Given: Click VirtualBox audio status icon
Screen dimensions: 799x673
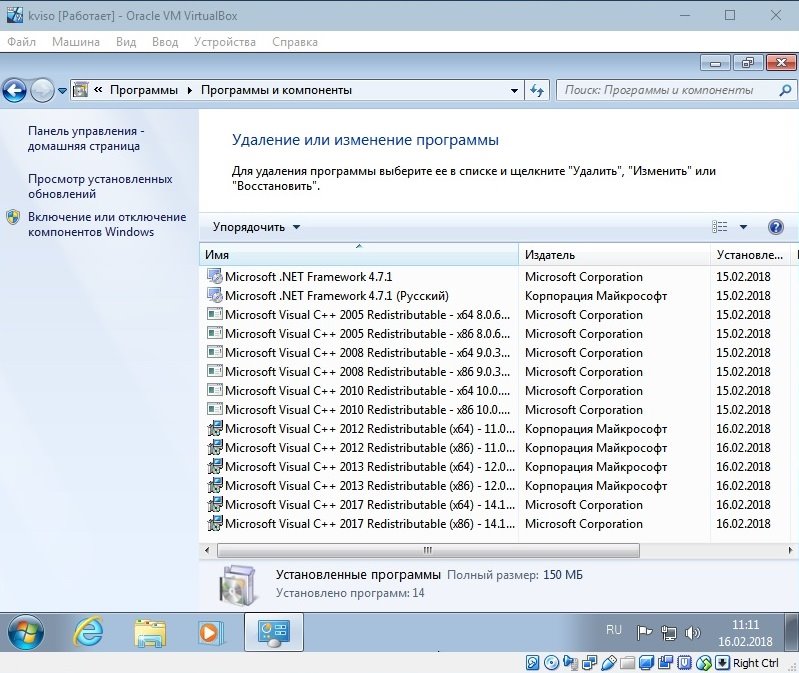Looking at the screenshot, I should click(571, 662).
